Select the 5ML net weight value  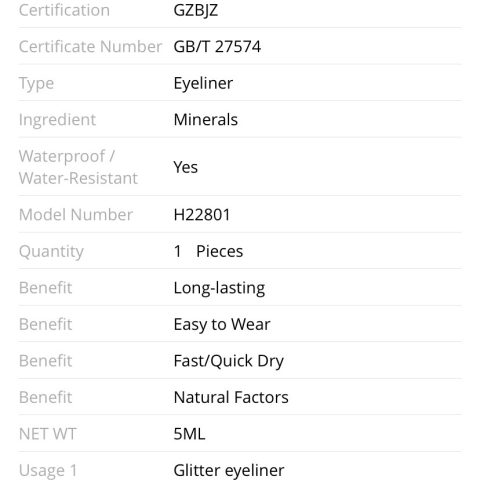pos(189,434)
